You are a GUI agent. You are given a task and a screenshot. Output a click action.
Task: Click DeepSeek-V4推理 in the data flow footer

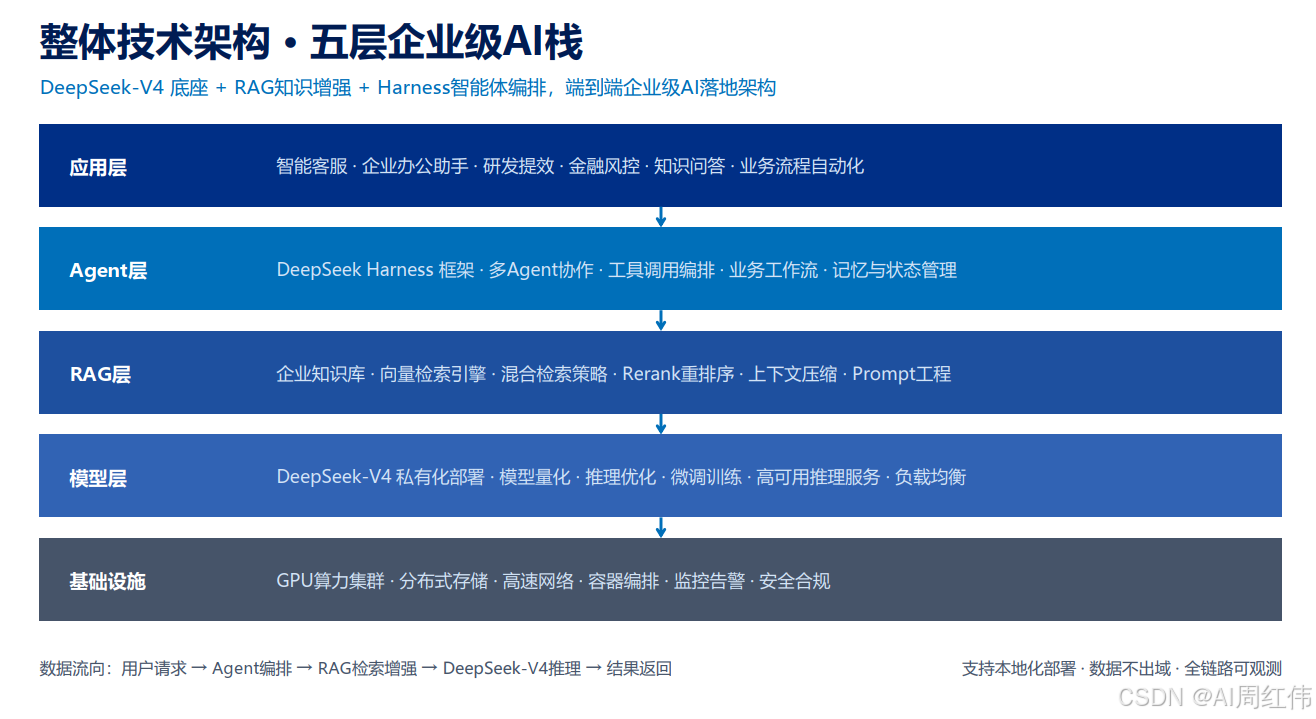point(512,669)
